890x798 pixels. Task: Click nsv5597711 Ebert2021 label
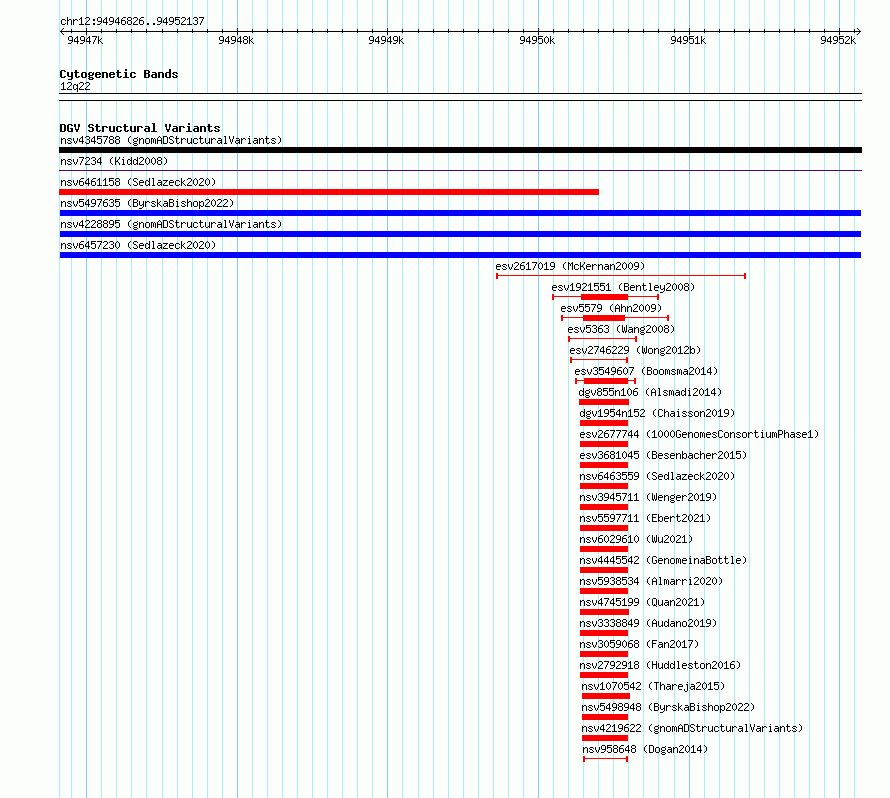(x=645, y=518)
